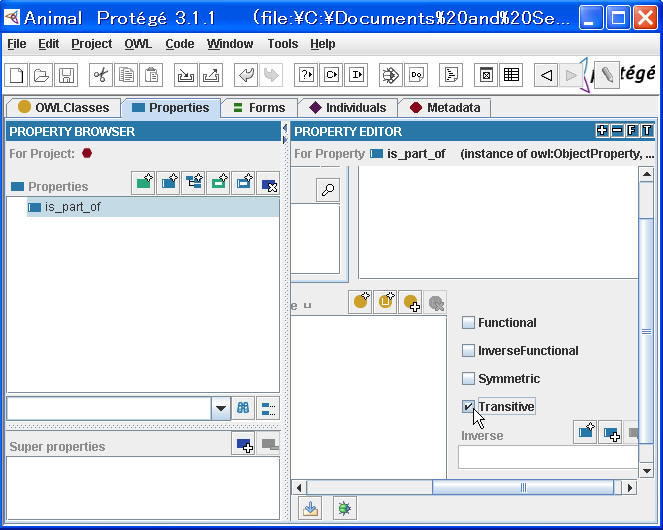Click the bug icon at the bottom
The image size is (663, 530).
(343, 508)
